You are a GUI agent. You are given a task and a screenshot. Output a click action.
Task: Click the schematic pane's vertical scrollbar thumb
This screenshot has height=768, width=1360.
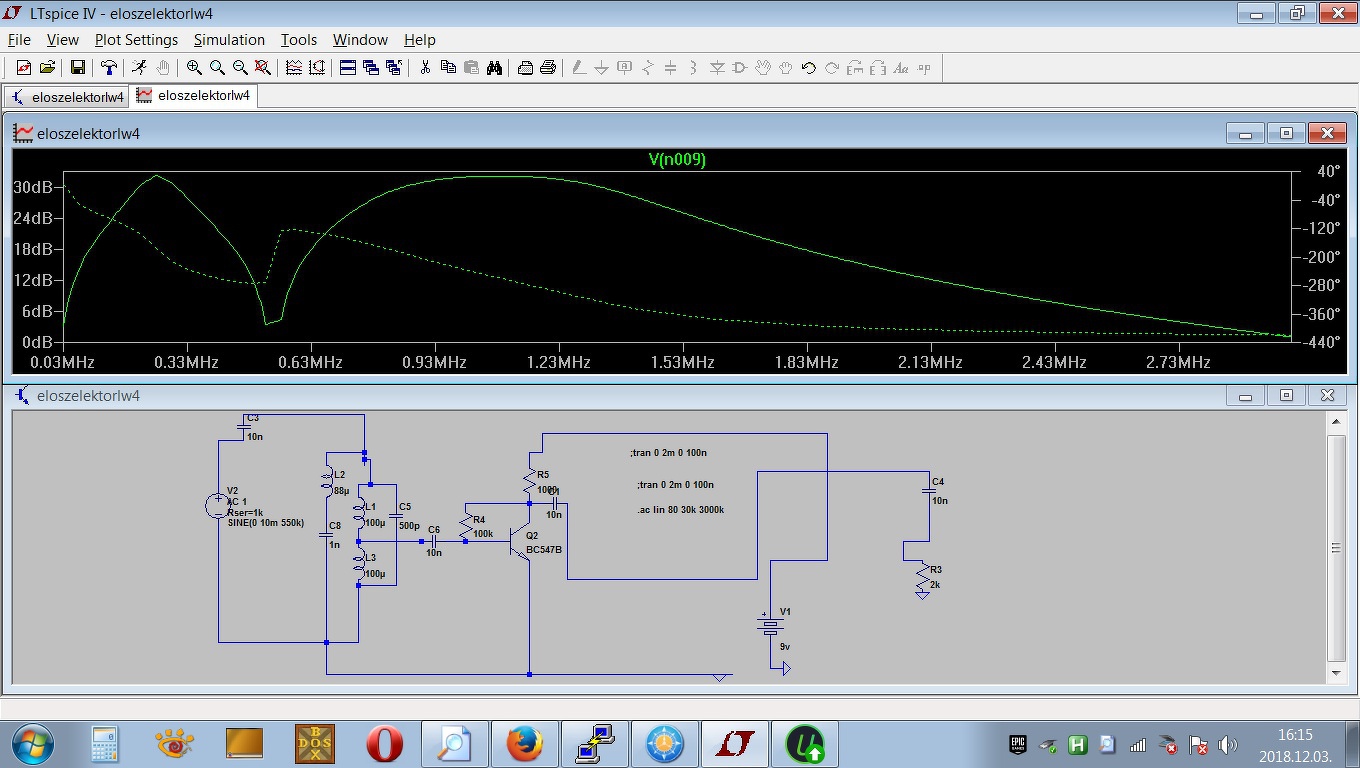coord(1336,548)
